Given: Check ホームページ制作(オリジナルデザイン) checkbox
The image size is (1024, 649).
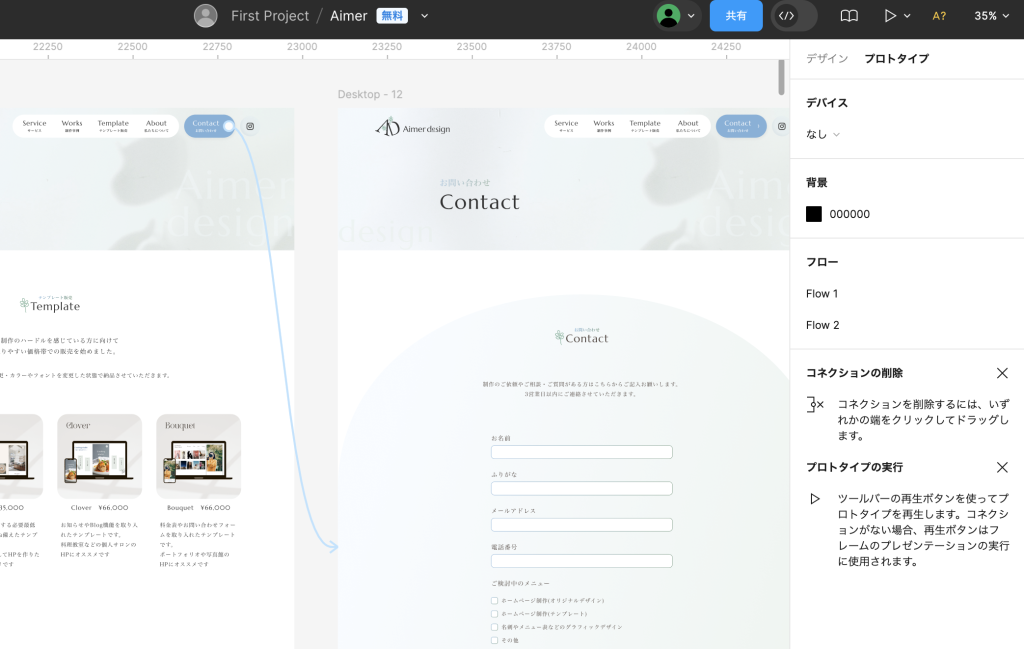Looking at the screenshot, I should click(494, 601).
